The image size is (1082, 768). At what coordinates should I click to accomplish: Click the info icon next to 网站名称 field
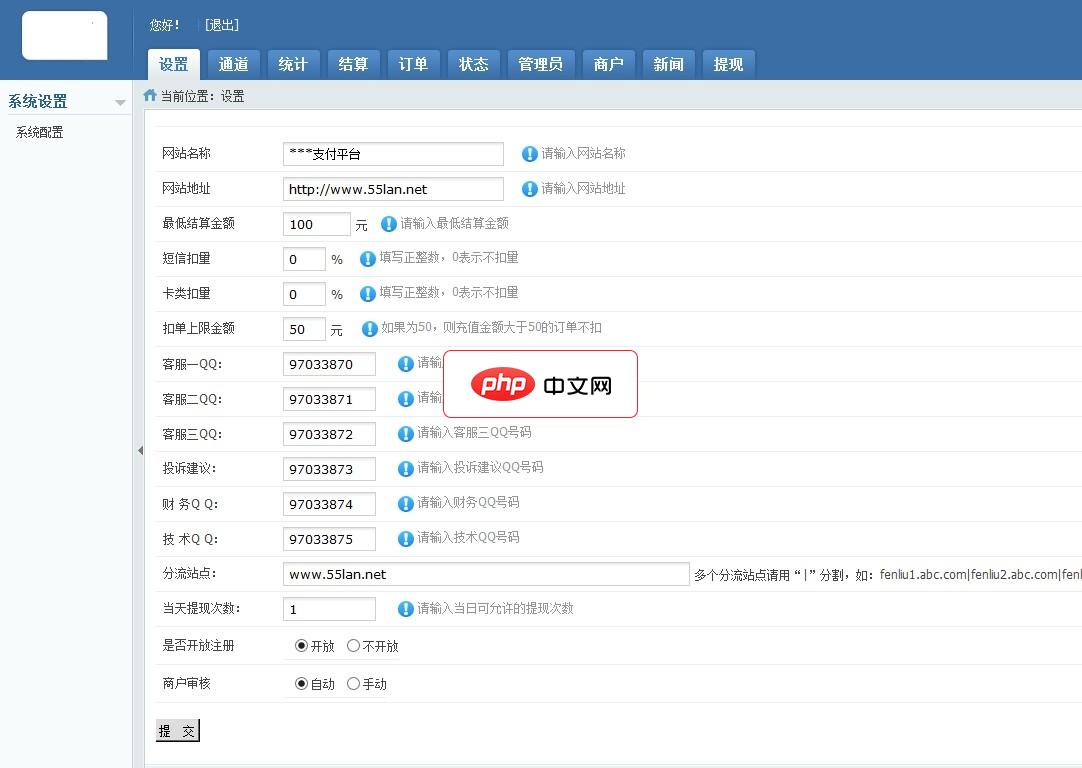(x=529, y=153)
